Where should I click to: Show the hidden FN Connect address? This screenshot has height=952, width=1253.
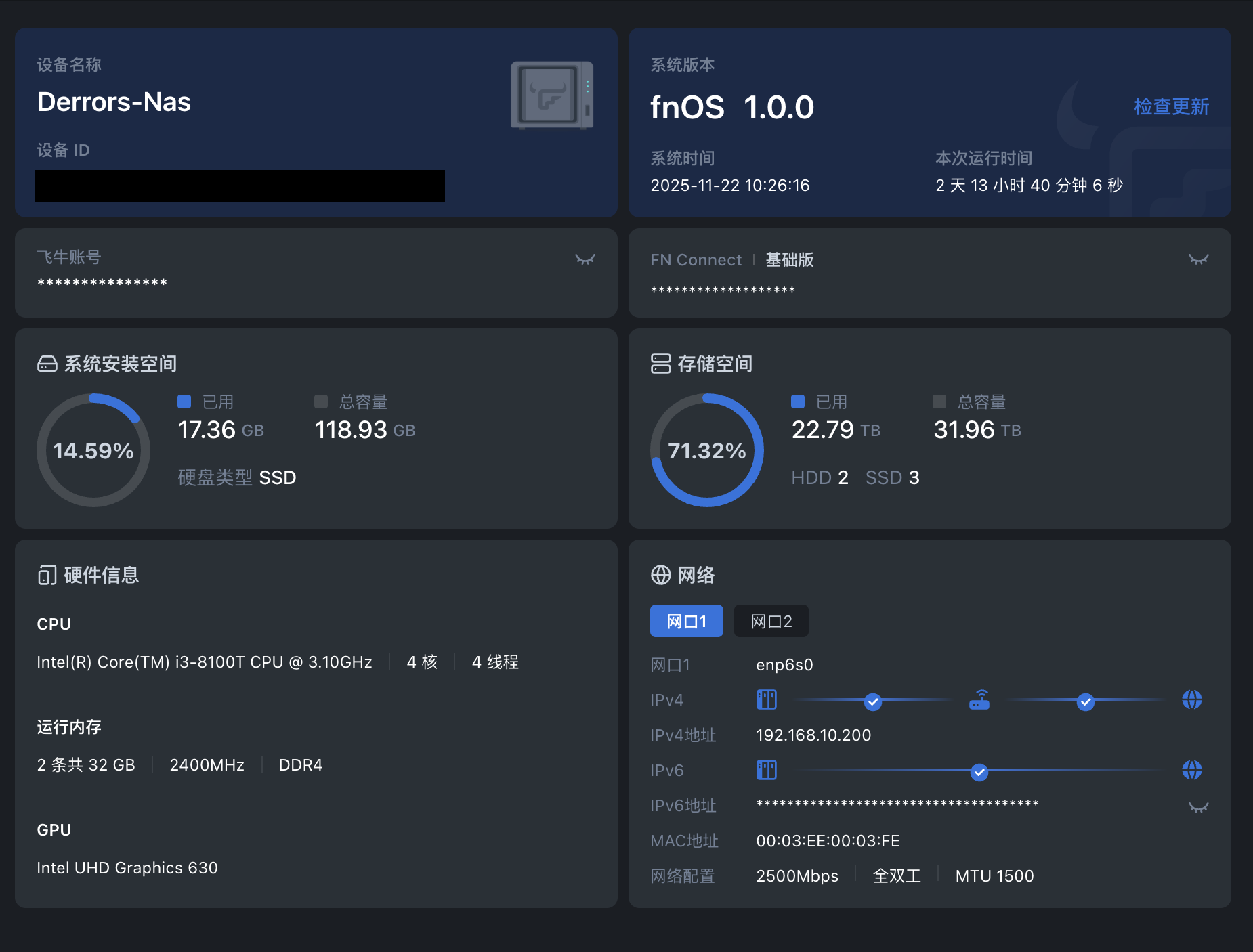coord(1198,259)
